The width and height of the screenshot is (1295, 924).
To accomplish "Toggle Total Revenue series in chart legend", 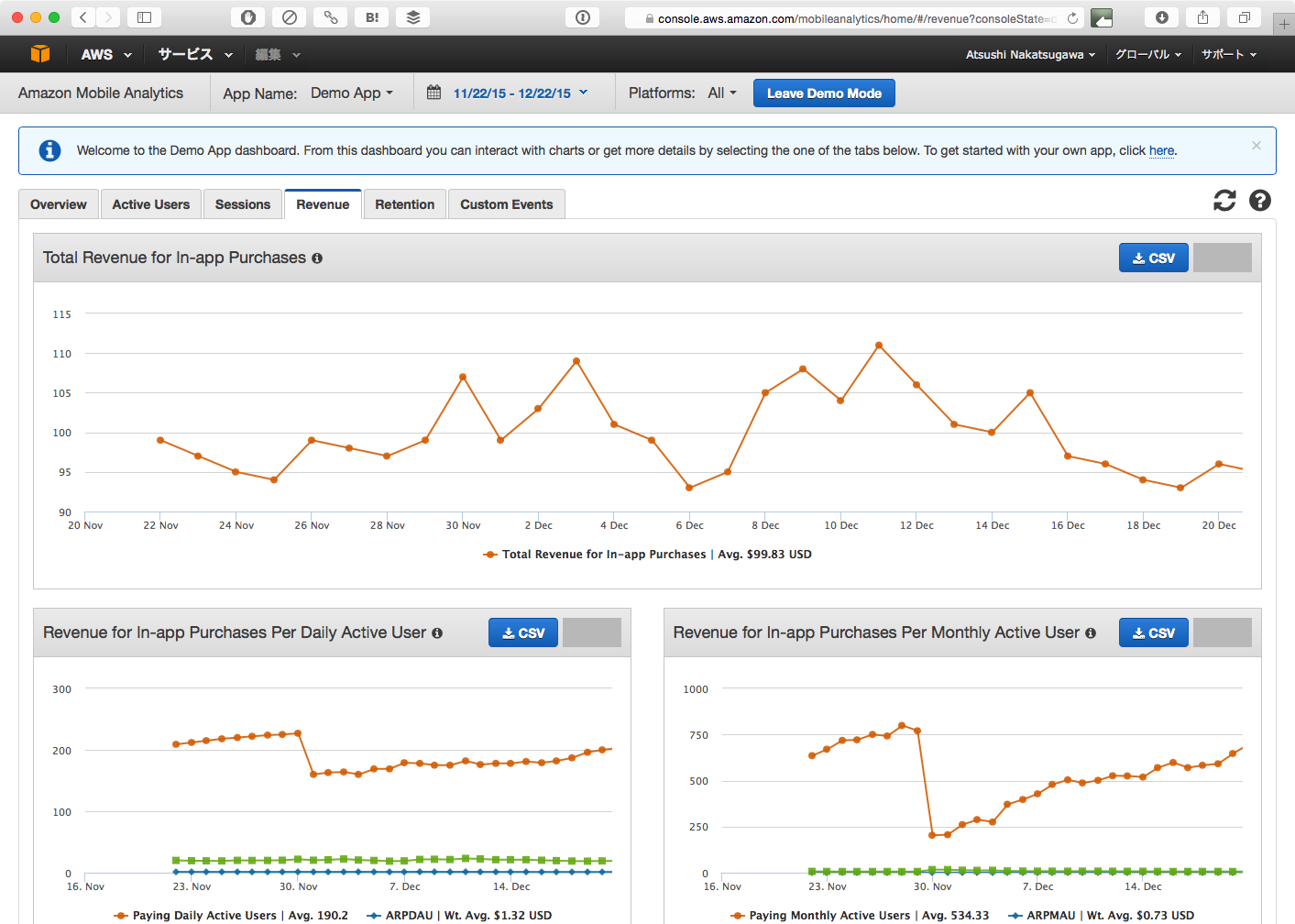I will point(603,555).
